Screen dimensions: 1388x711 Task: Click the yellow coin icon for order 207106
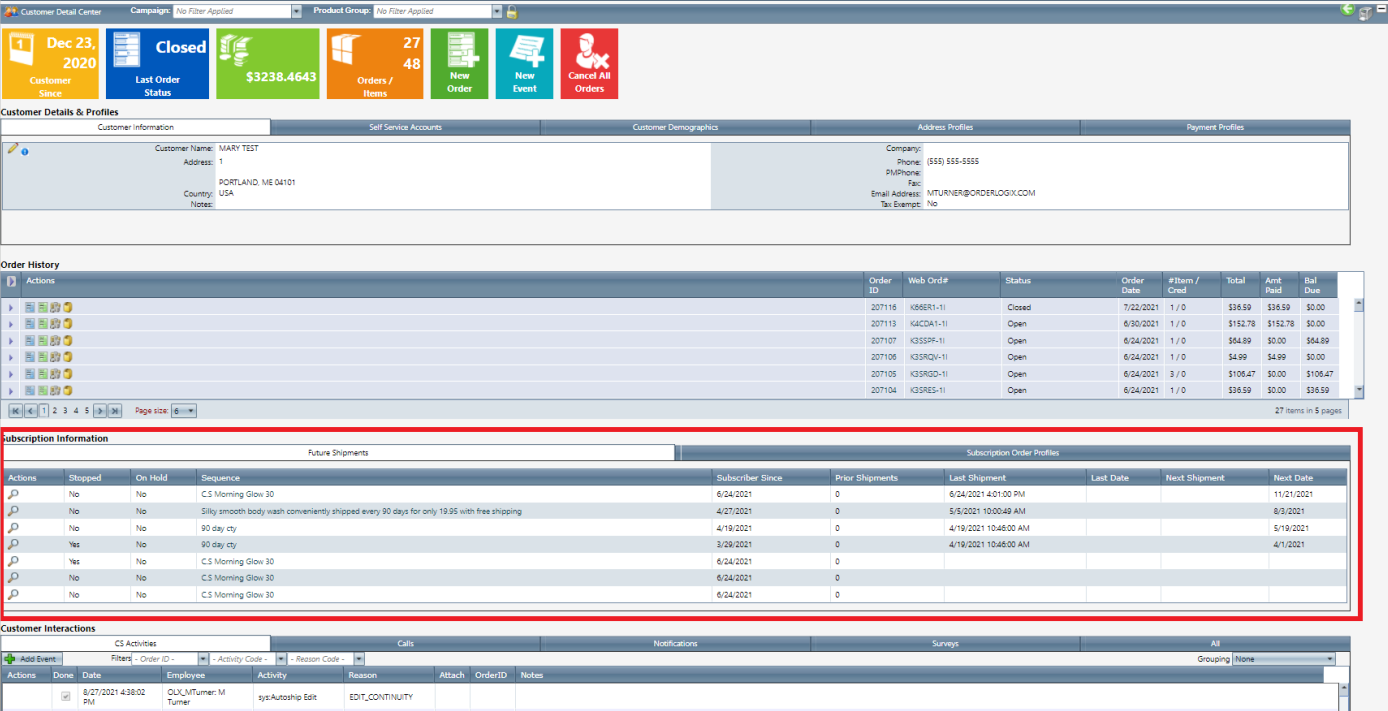[x=68, y=357]
